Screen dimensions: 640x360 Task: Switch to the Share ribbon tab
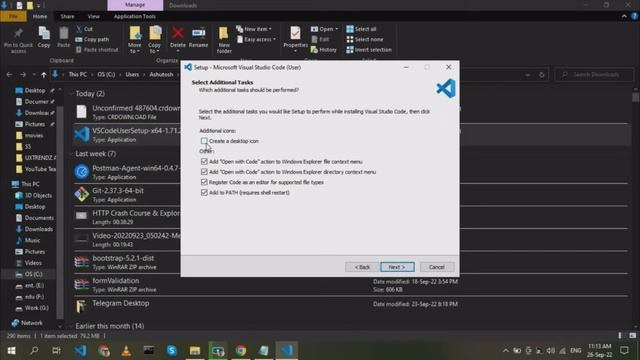pyautogui.click(x=67, y=16)
